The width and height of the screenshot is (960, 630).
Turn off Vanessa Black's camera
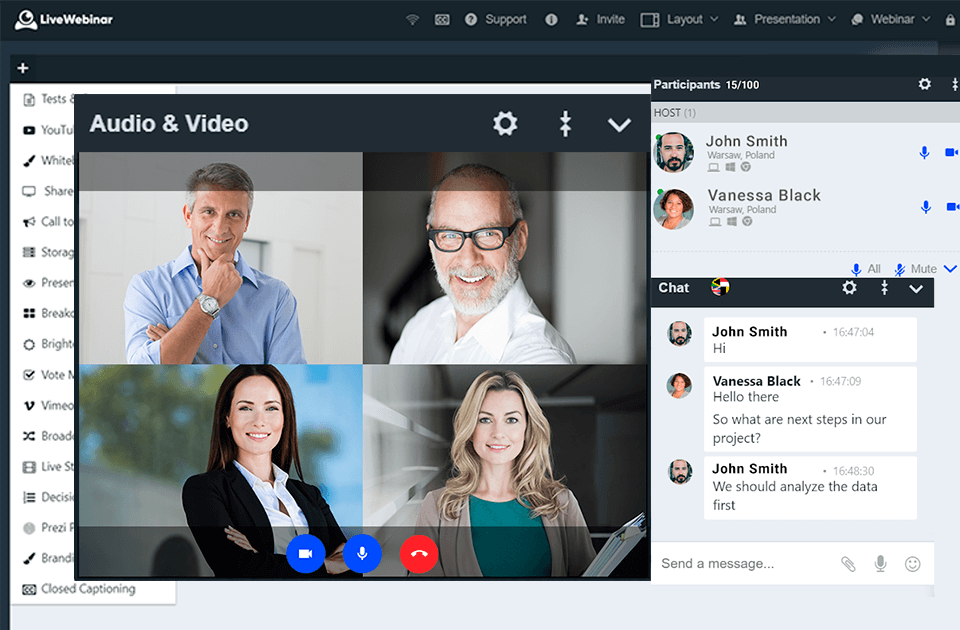[951, 207]
